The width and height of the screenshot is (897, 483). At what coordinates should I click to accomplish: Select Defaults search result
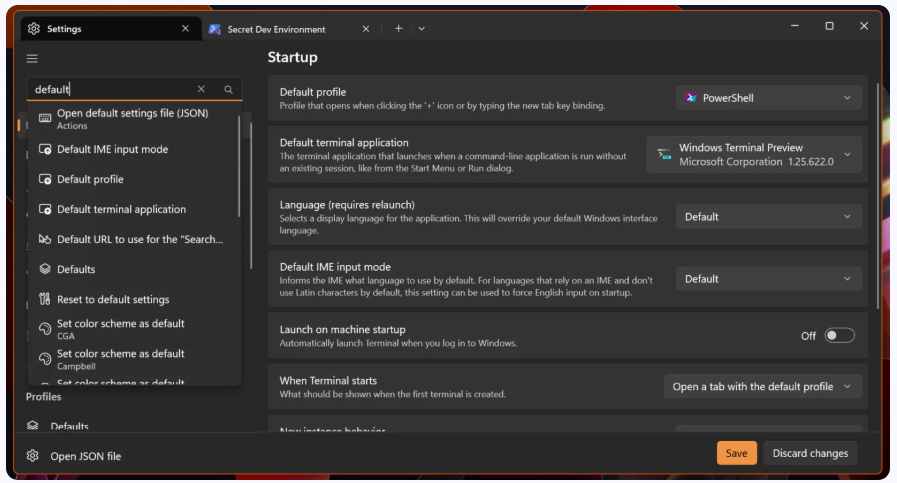click(x=133, y=269)
